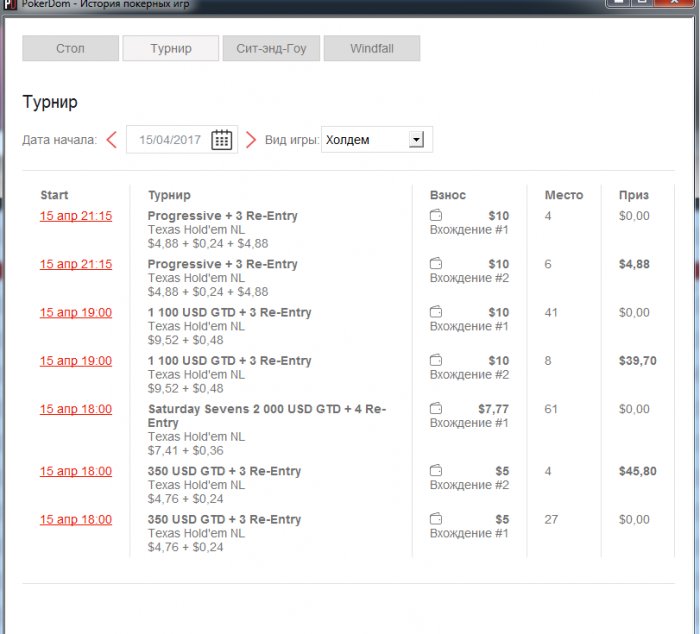Click wallet icon for 1 100 USD GTD entry #1
This screenshot has width=700, height=634.
coord(436,312)
